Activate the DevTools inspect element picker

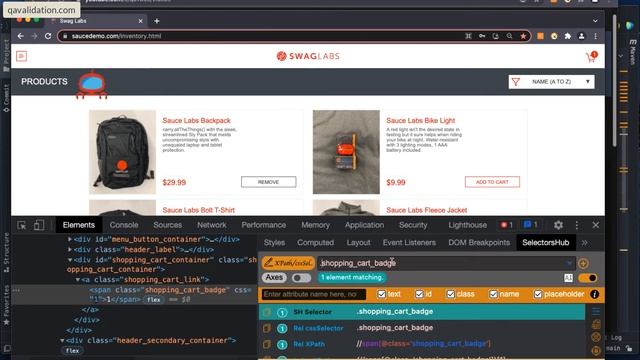(x=22, y=225)
